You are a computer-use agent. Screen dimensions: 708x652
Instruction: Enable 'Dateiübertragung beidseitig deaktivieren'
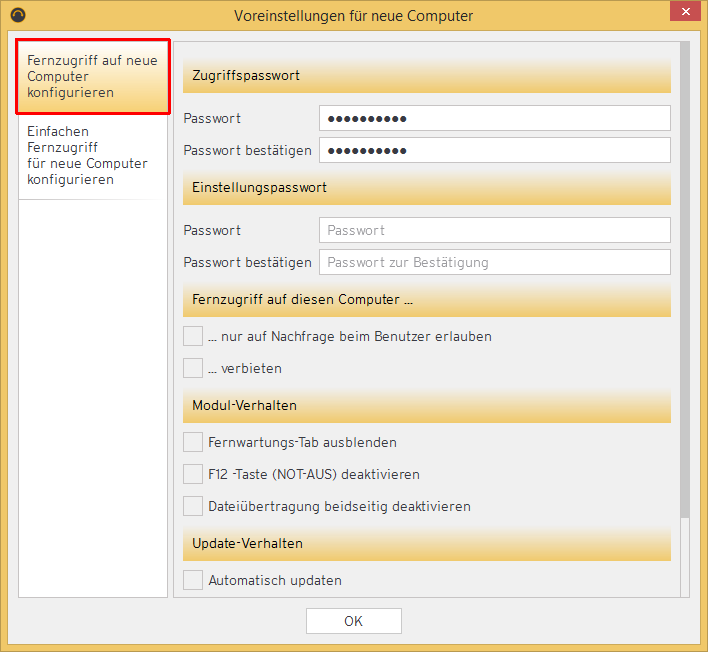coord(193,506)
